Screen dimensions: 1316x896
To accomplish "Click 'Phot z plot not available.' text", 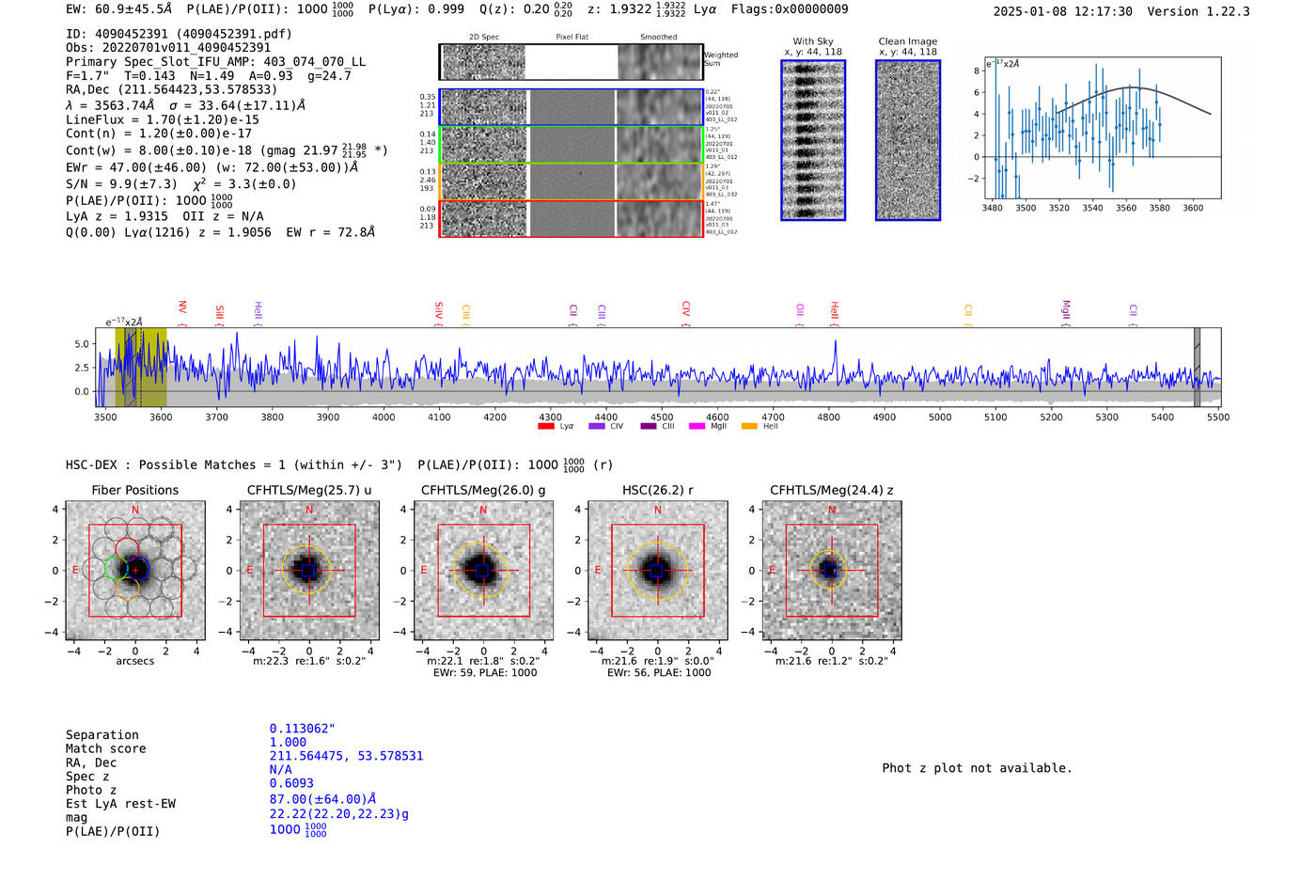I will click(x=977, y=768).
